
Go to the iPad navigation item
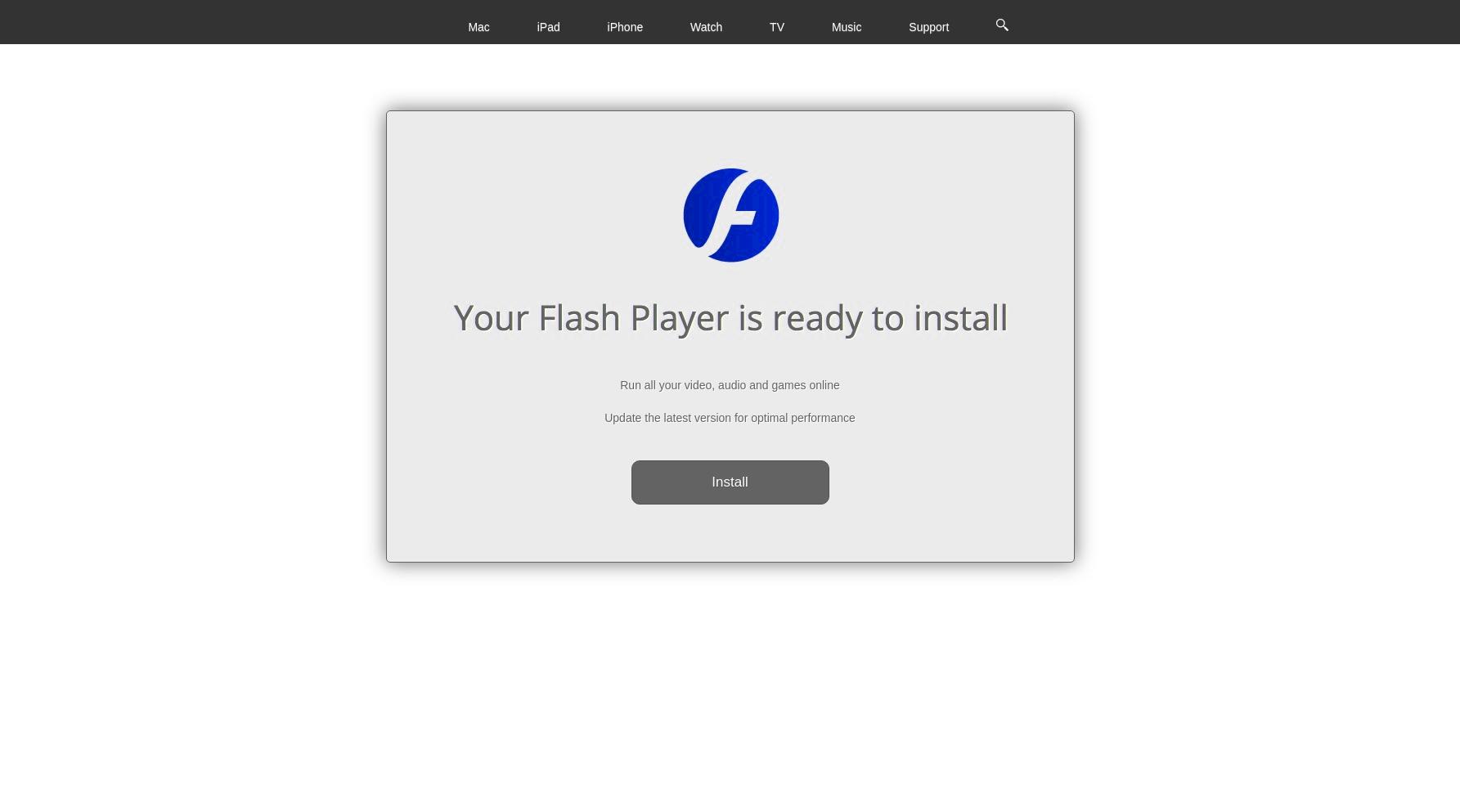point(548,27)
